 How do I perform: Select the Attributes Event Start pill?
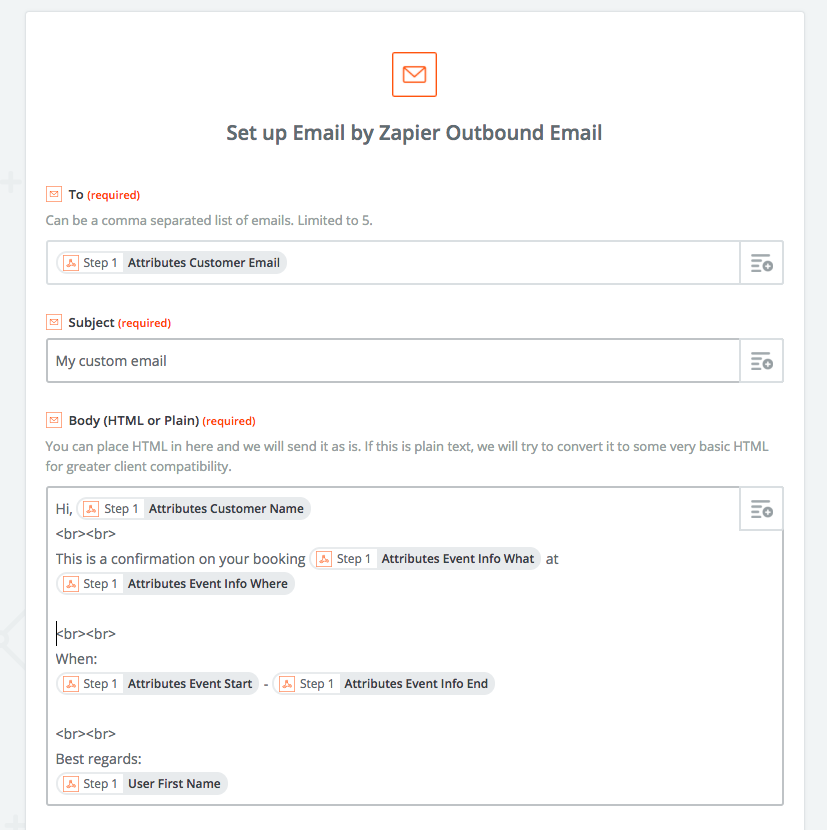pyautogui.click(x=157, y=683)
